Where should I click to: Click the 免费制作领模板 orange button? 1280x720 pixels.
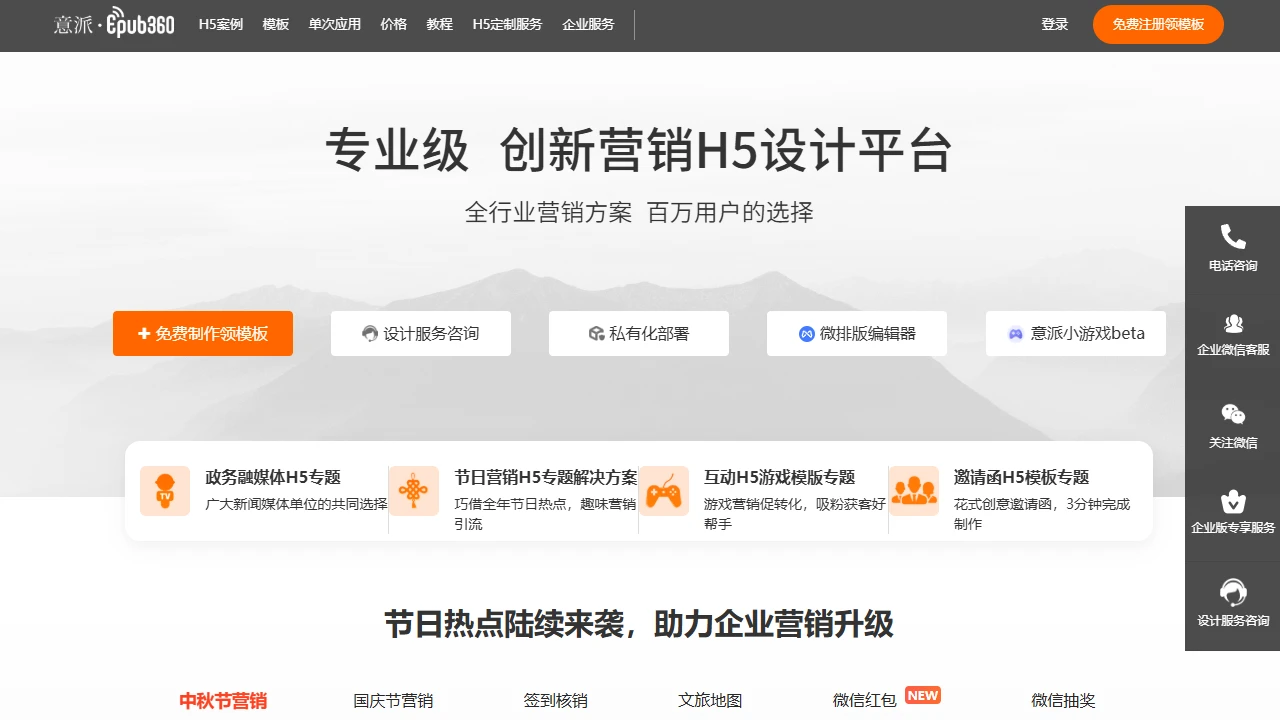[203, 333]
